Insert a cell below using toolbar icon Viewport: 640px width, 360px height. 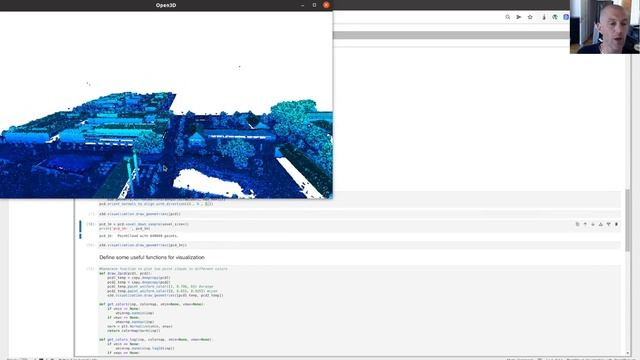(x=608, y=224)
